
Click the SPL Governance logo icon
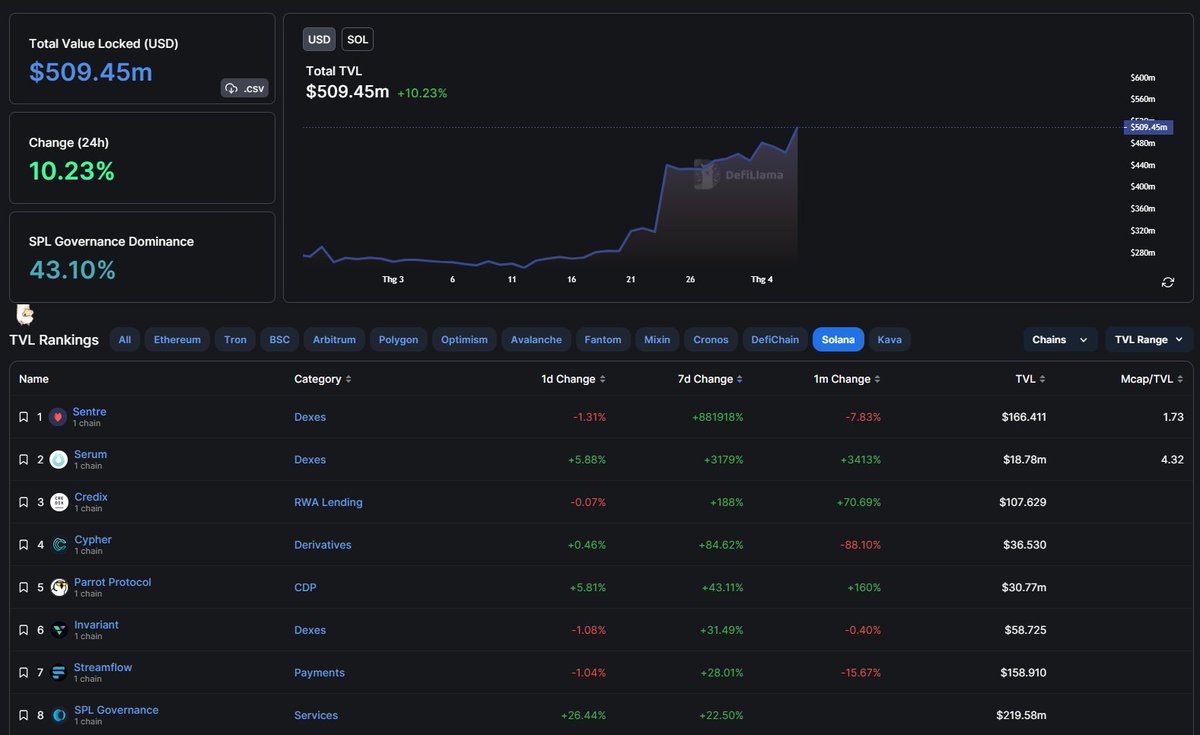(x=59, y=715)
